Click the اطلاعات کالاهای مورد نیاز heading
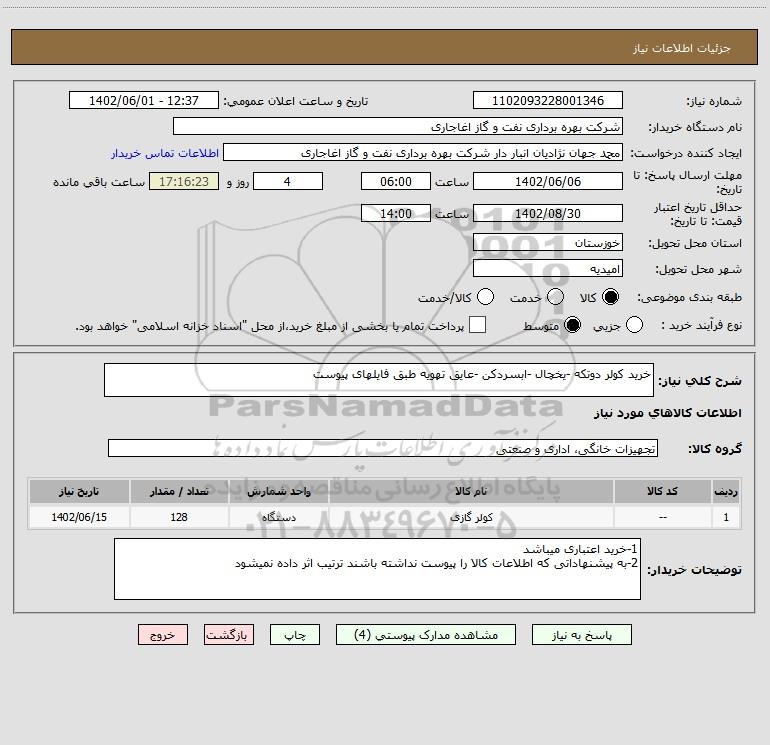 click(x=668, y=413)
